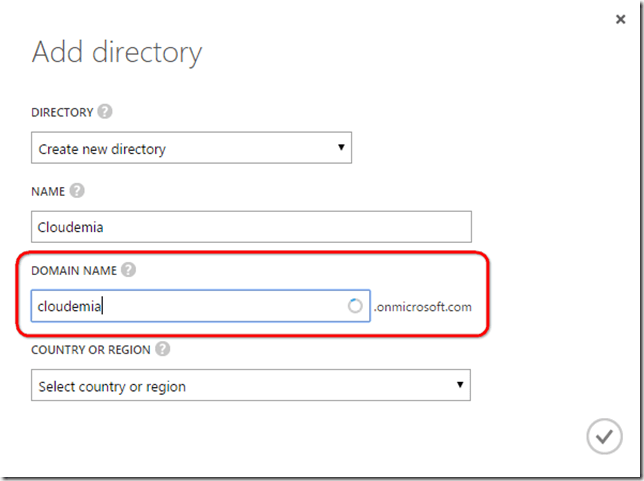This screenshot has width=644, height=481.
Task: Expand 'Select country or region' dropdown
Action: coord(250,385)
